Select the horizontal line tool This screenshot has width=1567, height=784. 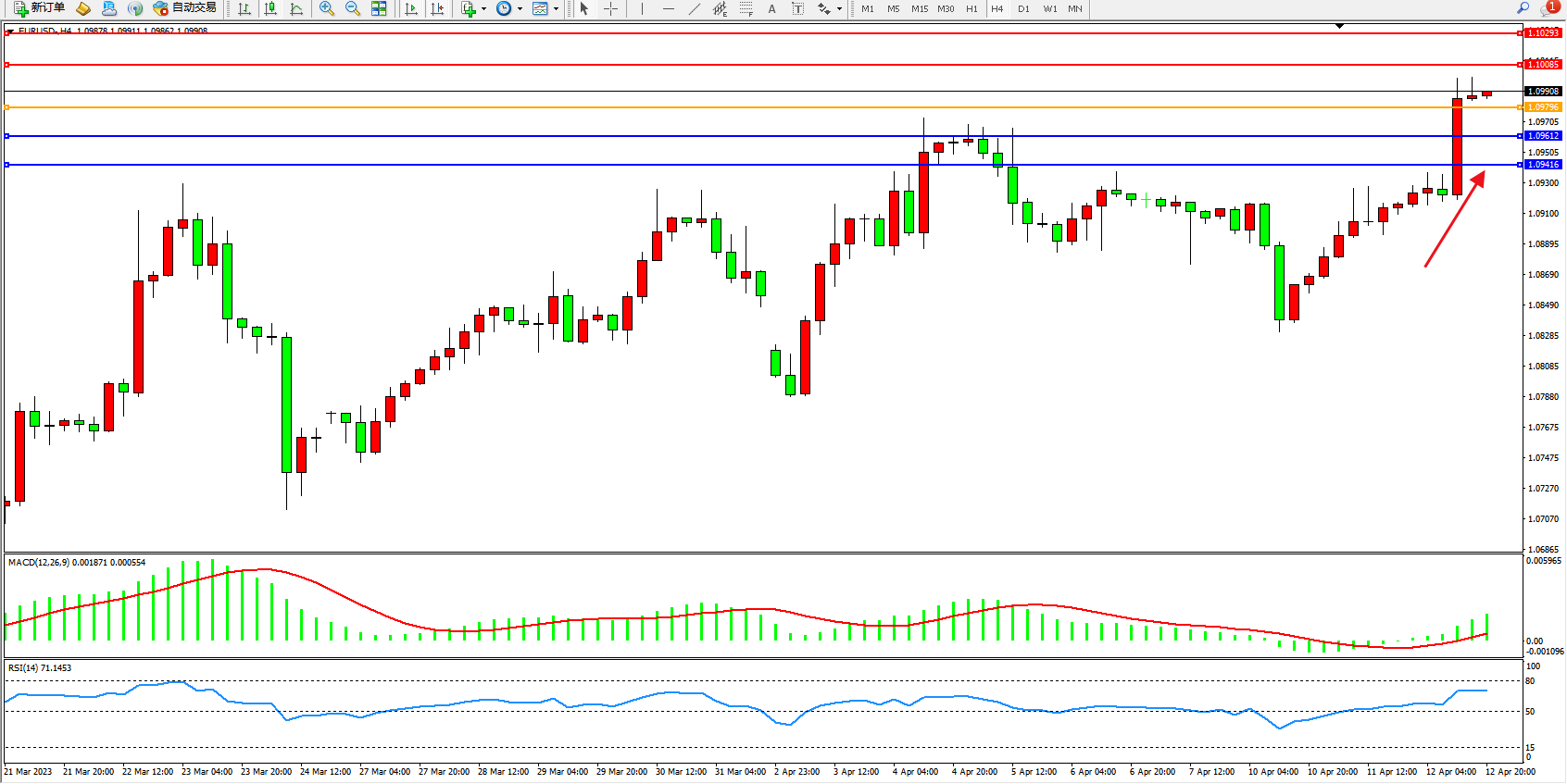[669, 8]
